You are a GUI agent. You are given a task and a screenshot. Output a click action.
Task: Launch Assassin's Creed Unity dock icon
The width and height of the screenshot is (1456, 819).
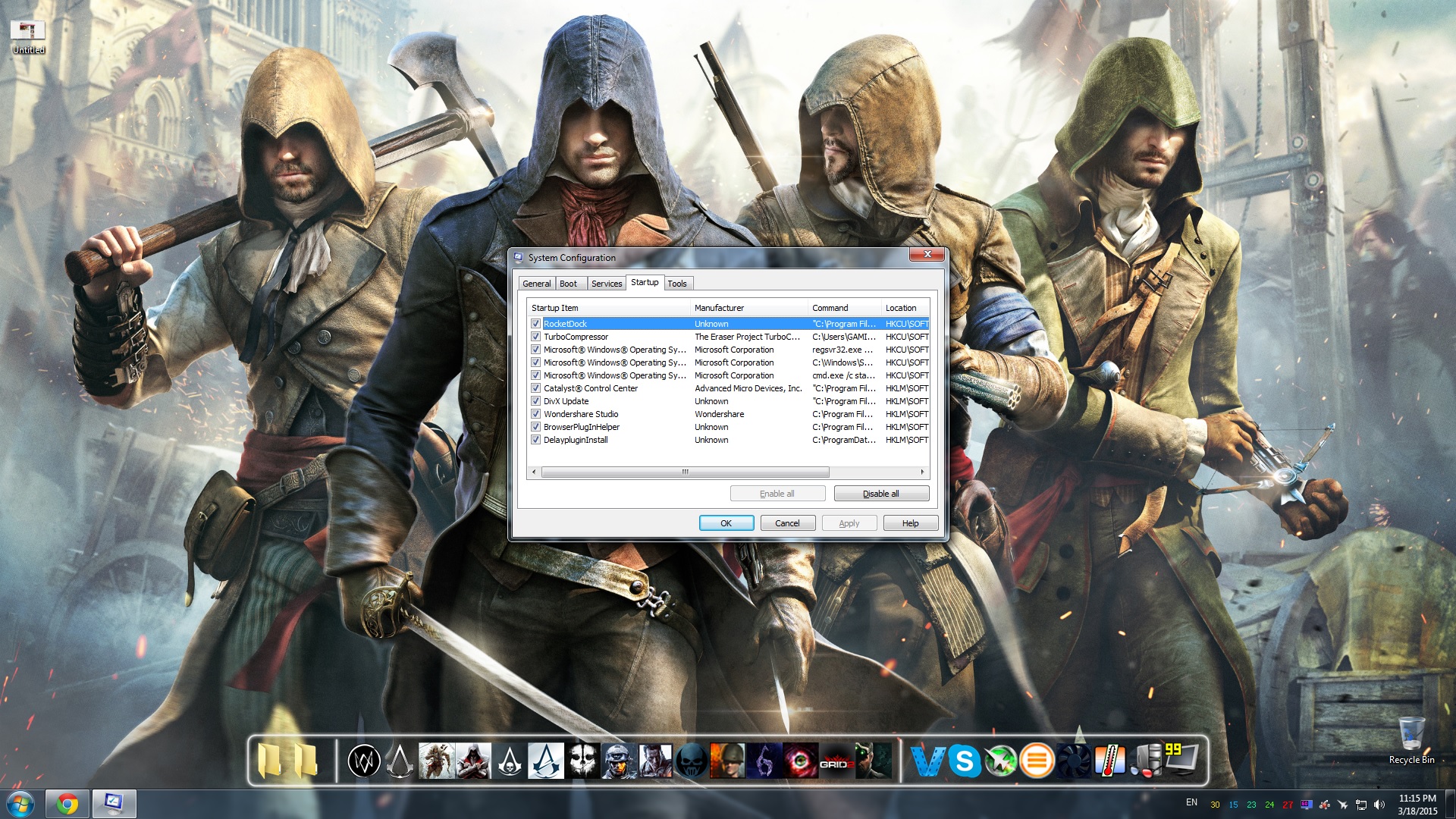[546, 761]
